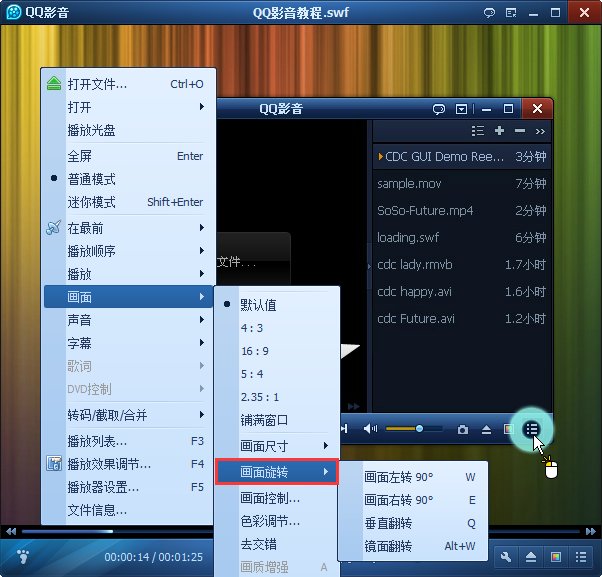Image resolution: width=602 pixels, height=577 pixels.
Task: Click the playlist view mode icon in the inner window
Action: 478,131
